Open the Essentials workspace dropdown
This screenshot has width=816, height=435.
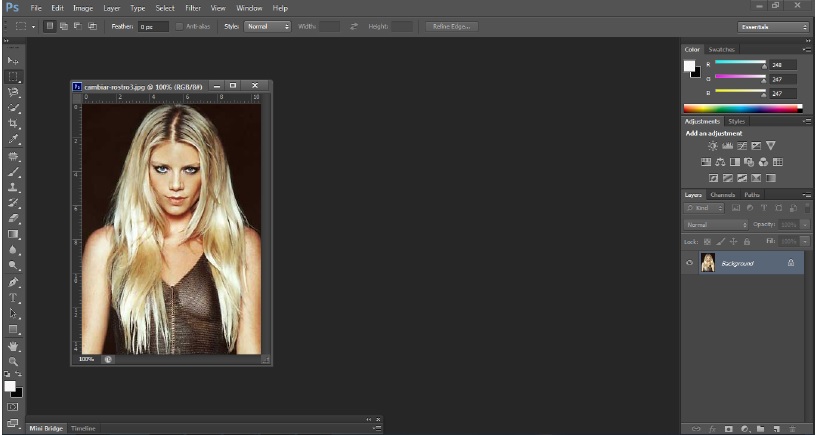[x=773, y=26]
